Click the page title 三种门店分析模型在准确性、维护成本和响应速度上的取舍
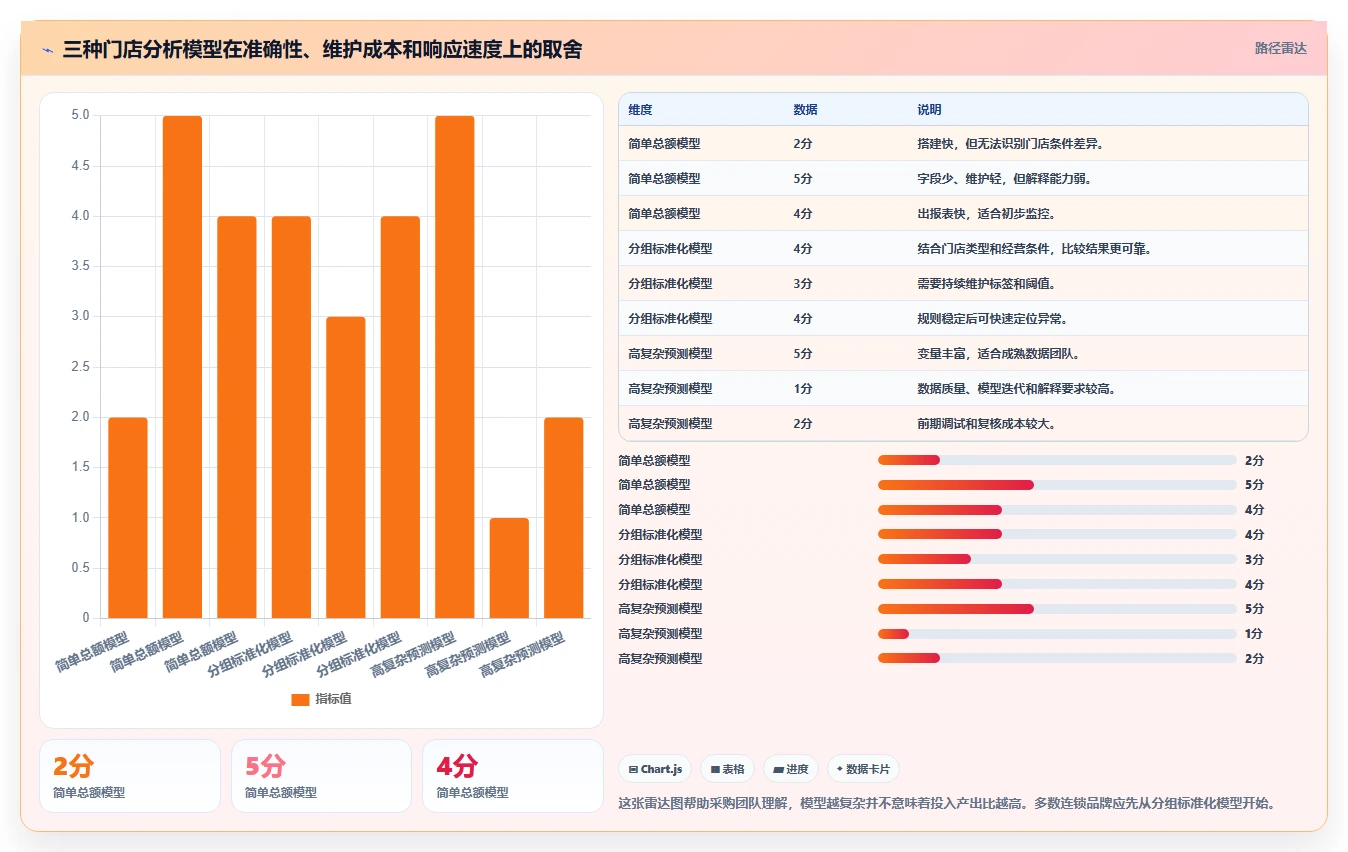Viewport: 1348px width, 852px height. 322,49
